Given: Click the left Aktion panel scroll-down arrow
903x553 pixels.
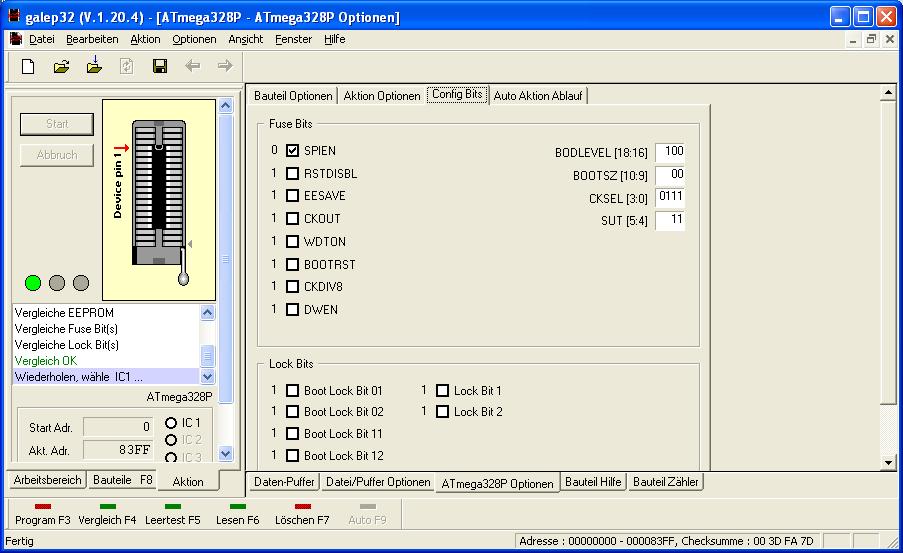Looking at the screenshot, I should [225, 453].
